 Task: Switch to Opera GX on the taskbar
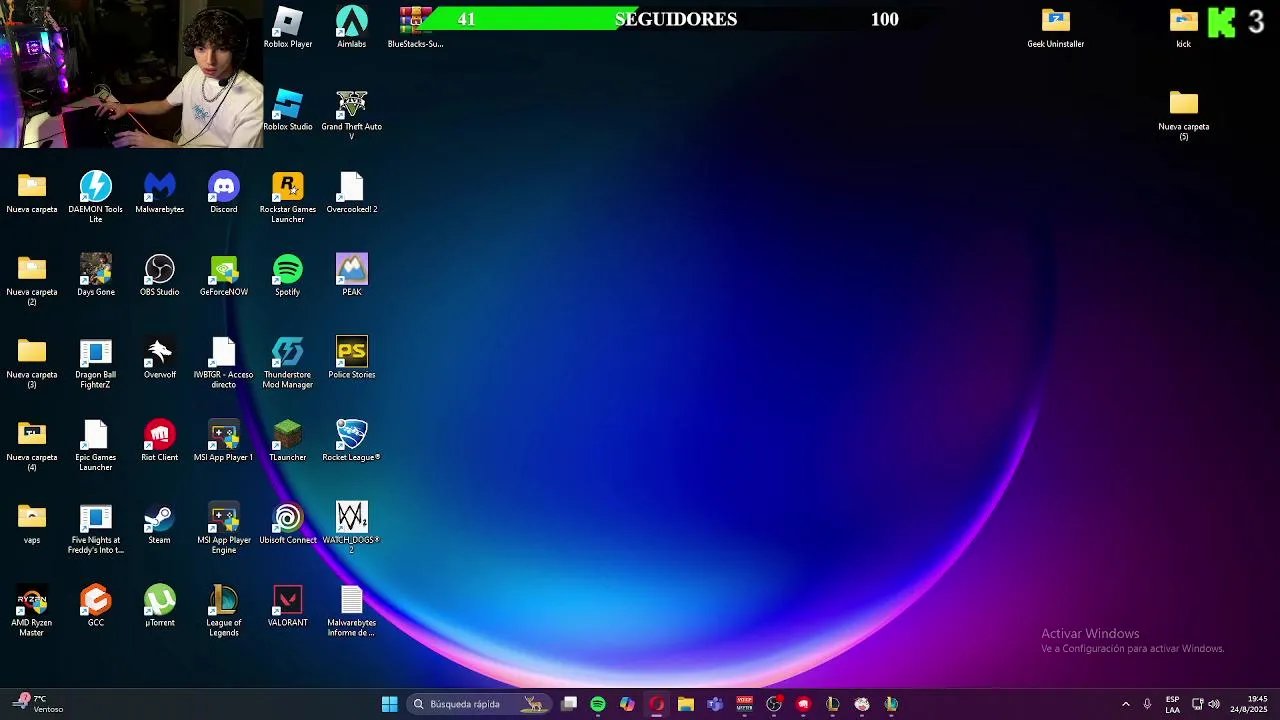(x=656, y=704)
